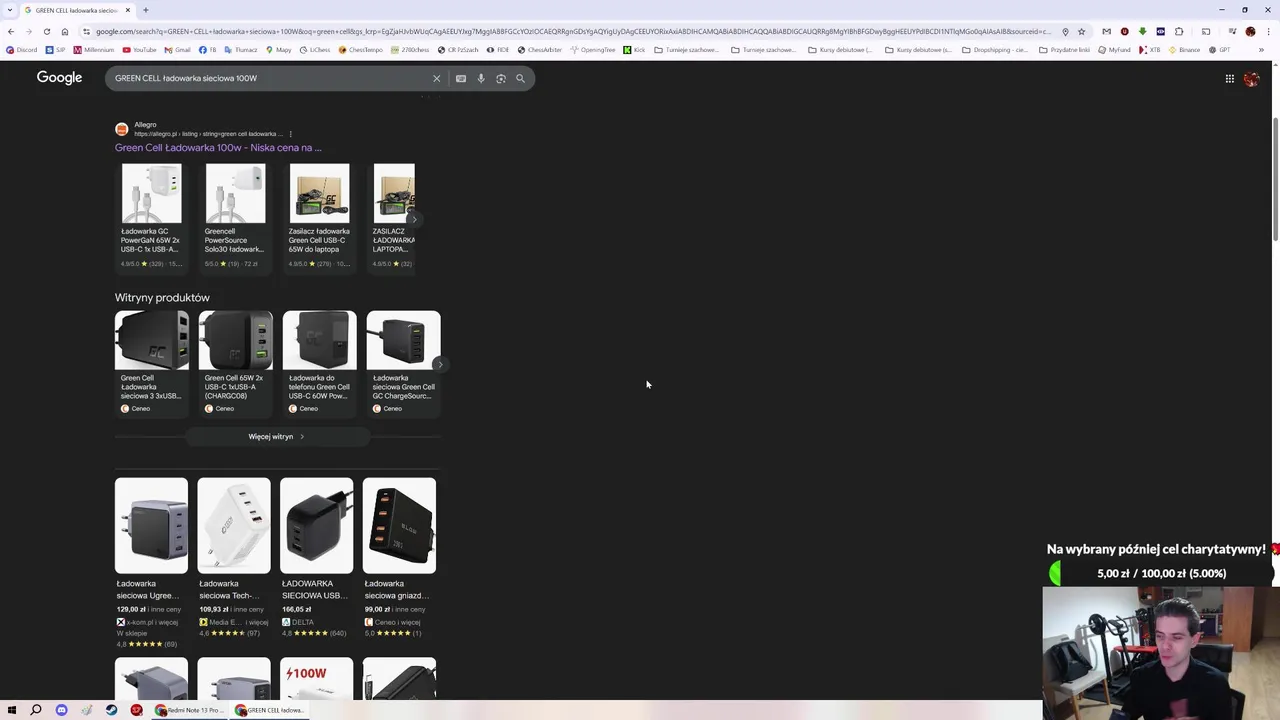
Task: Open a new browser tab
Action: coord(146,10)
